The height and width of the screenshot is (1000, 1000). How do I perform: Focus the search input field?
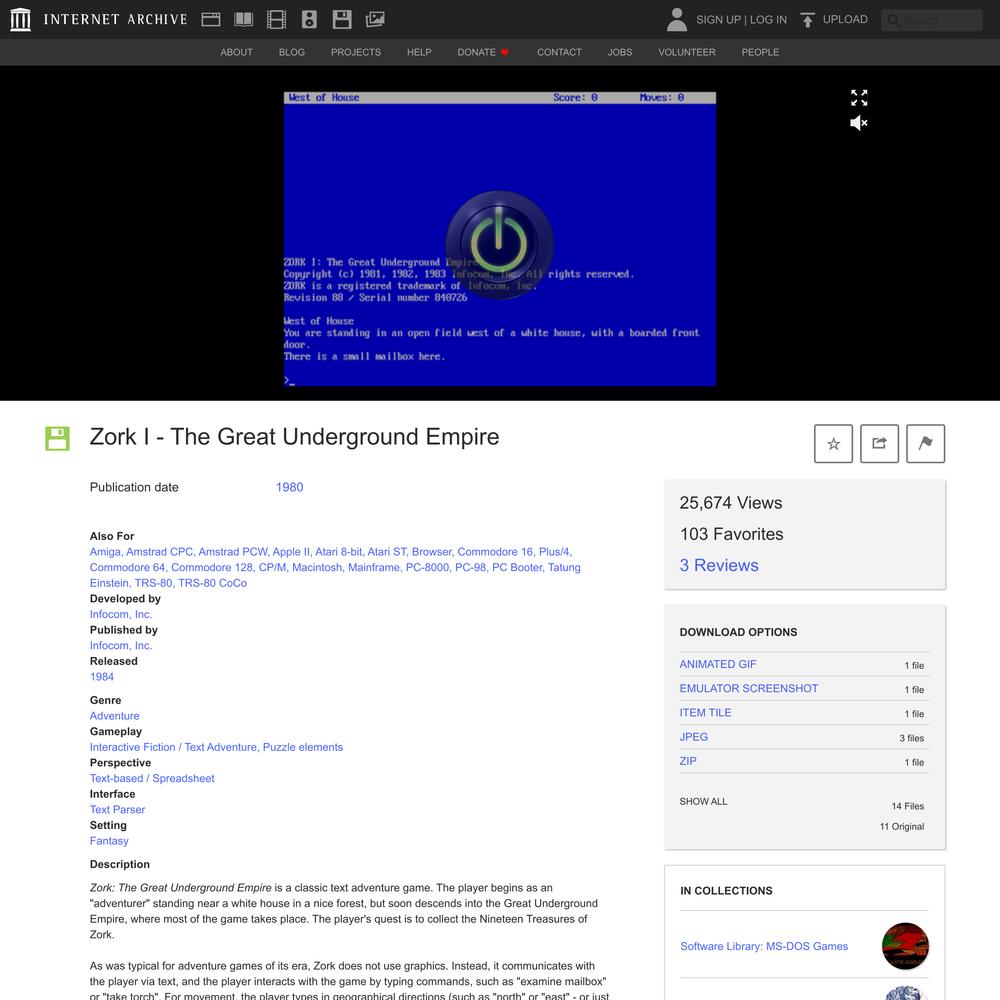click(932, 20)
